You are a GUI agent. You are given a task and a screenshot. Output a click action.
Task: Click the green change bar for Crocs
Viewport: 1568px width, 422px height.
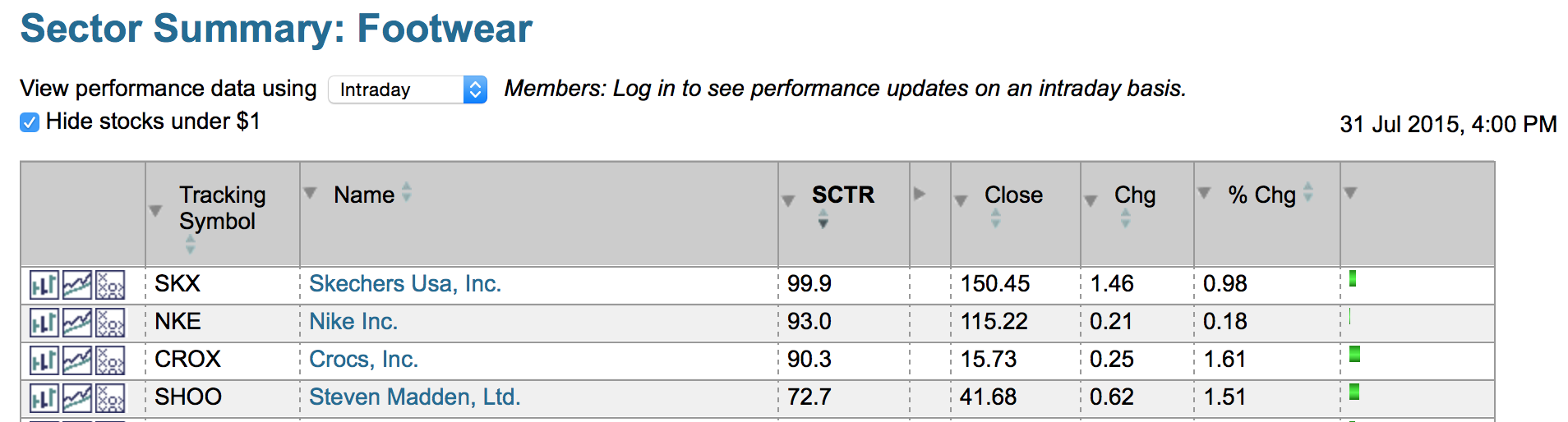(1355, 355)
